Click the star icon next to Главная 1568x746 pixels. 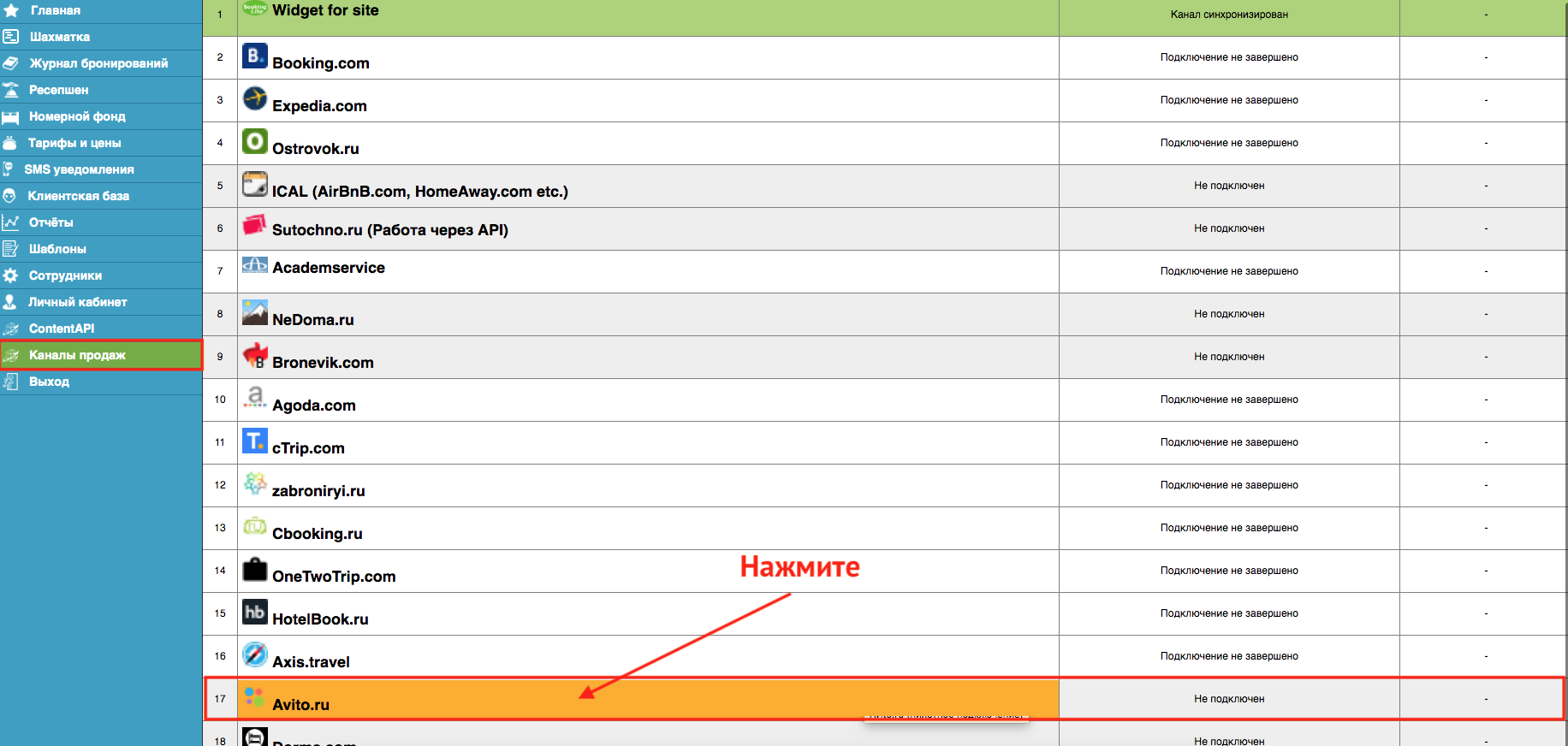11,10
